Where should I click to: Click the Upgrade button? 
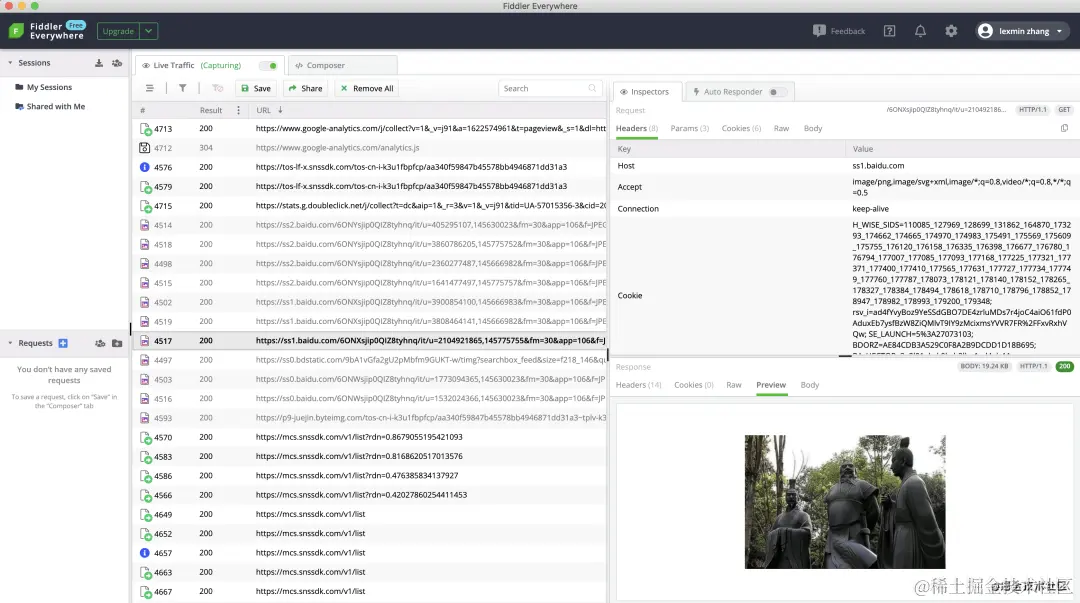118,31
